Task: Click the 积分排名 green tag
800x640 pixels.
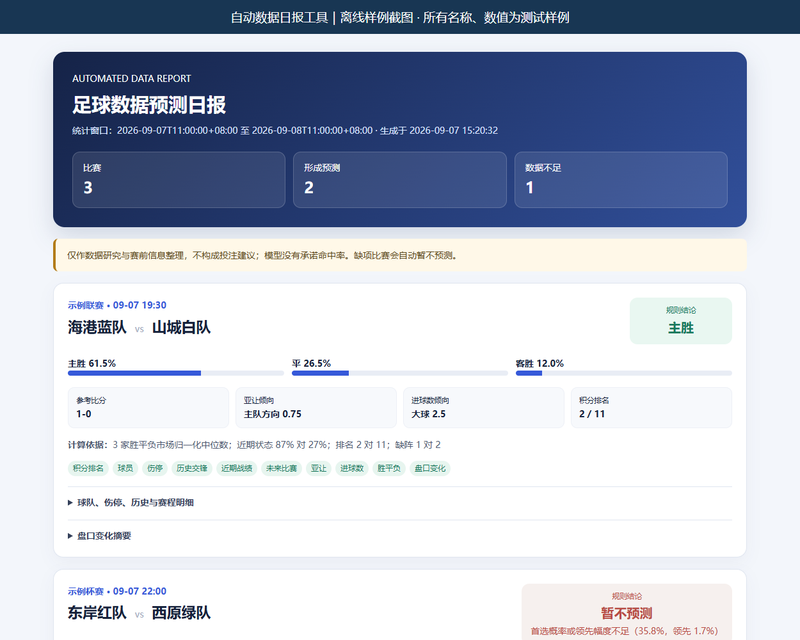Action: point(88,469)
